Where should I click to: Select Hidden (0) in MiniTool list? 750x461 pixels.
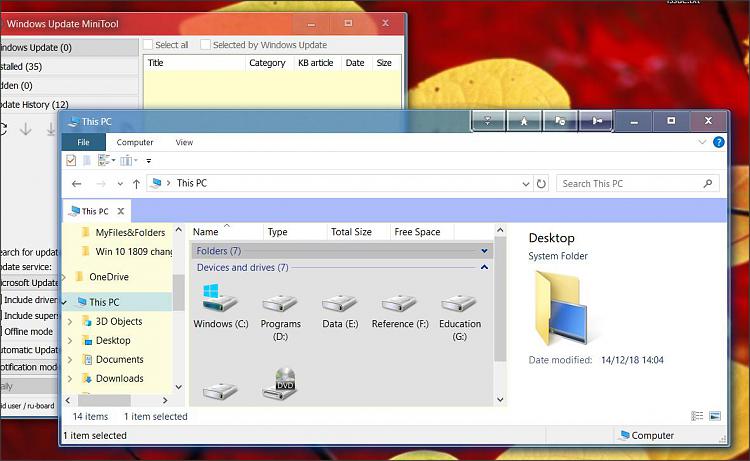[x=69, y=86]
